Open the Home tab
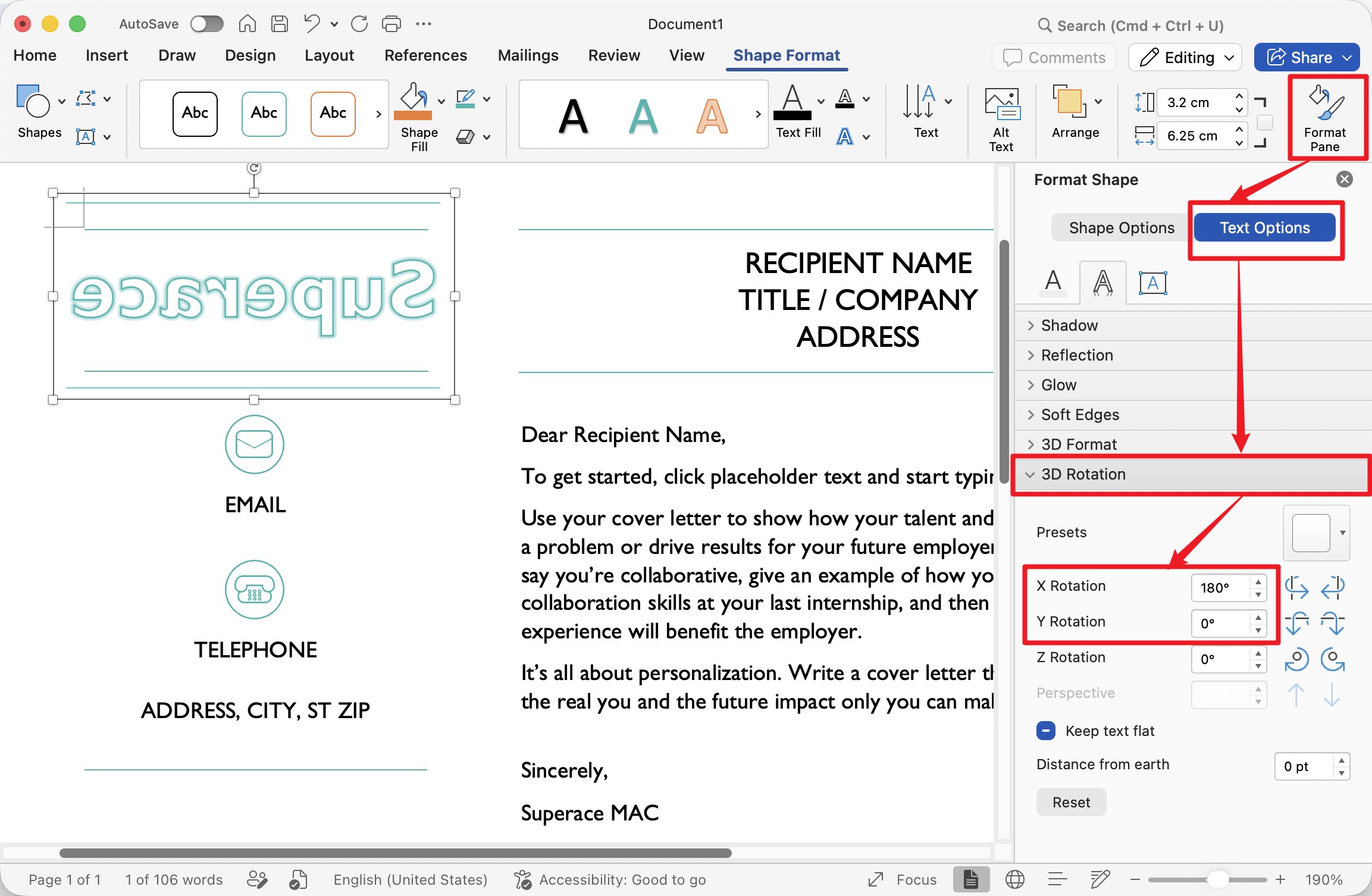 35,55
